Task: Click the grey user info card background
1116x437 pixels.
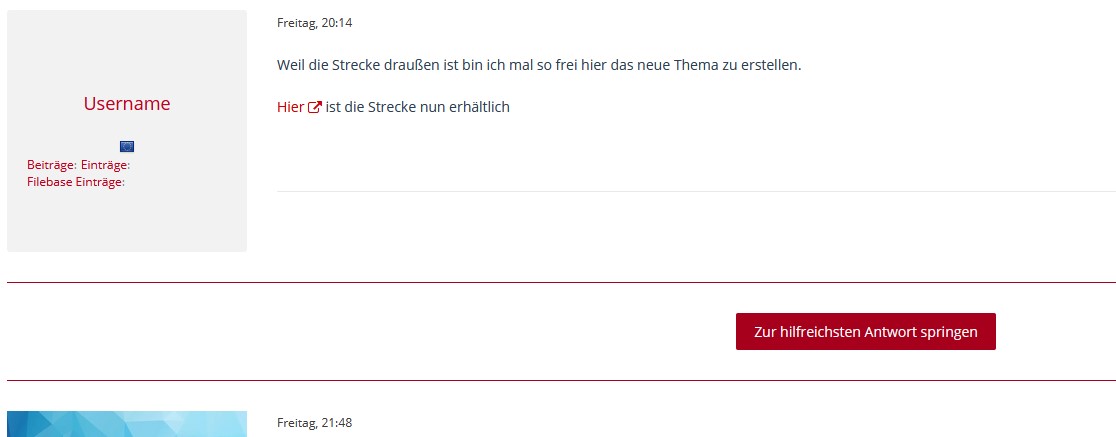Action: point(127,220)
